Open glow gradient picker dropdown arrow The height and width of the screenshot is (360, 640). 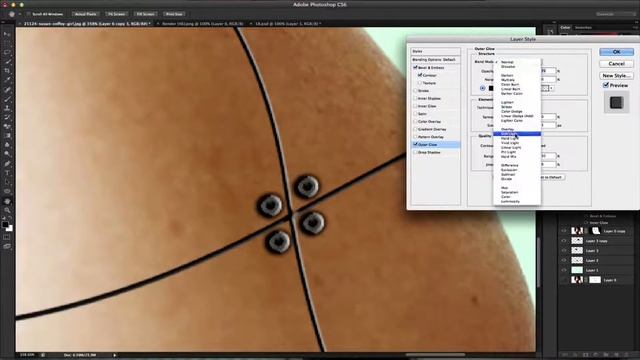(x=551, y=88)
